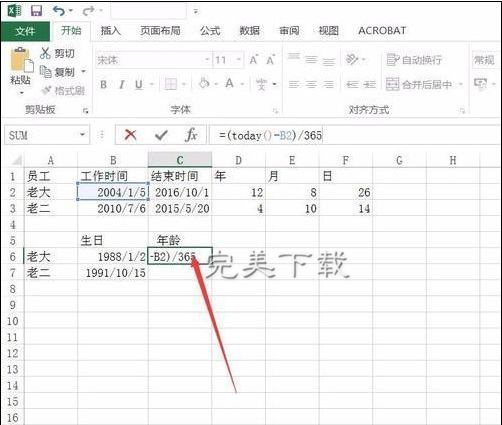Center text horizontally
The width and height of the screenshot is (502, 425).
[311, 84]
